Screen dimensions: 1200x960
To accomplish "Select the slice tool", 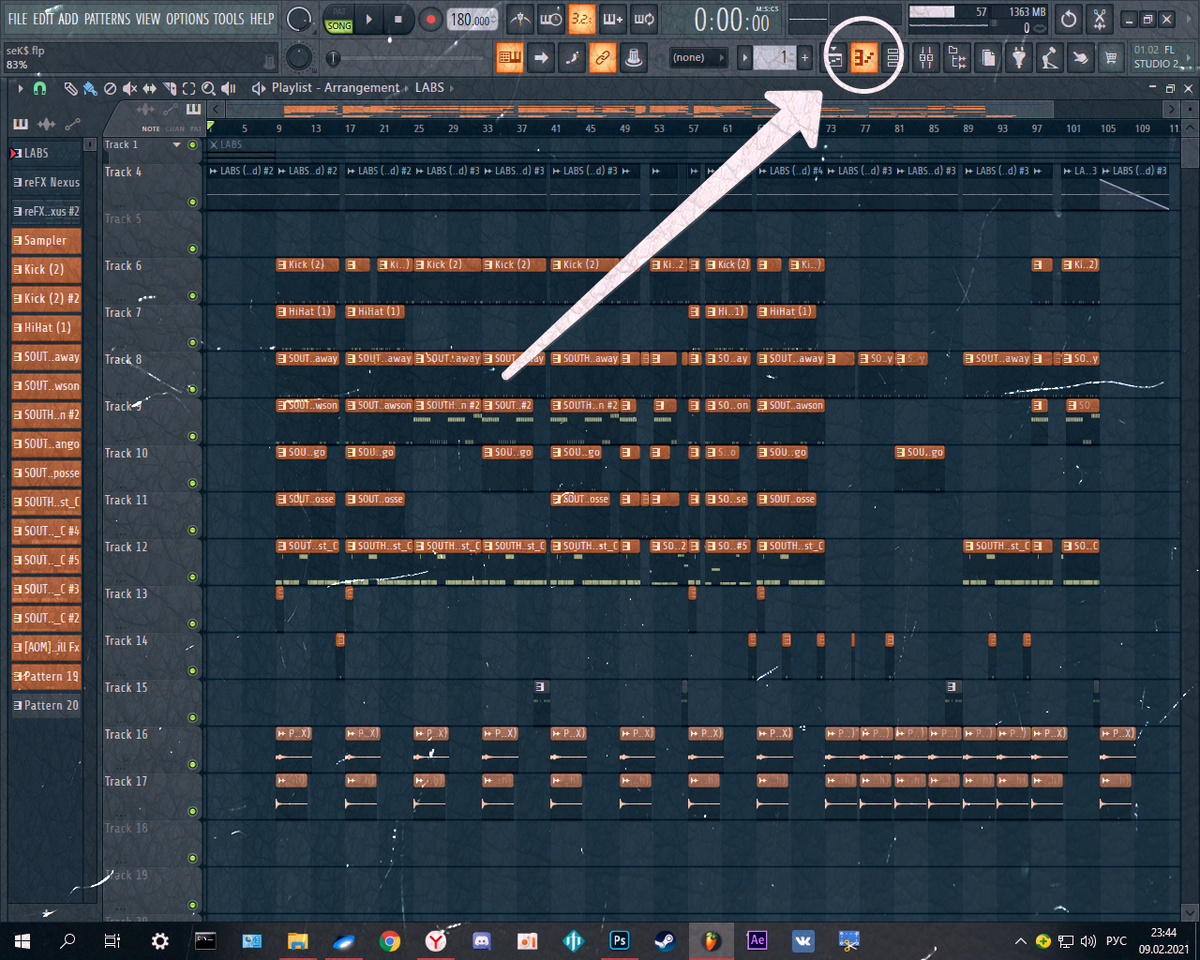I will [170, 88].
